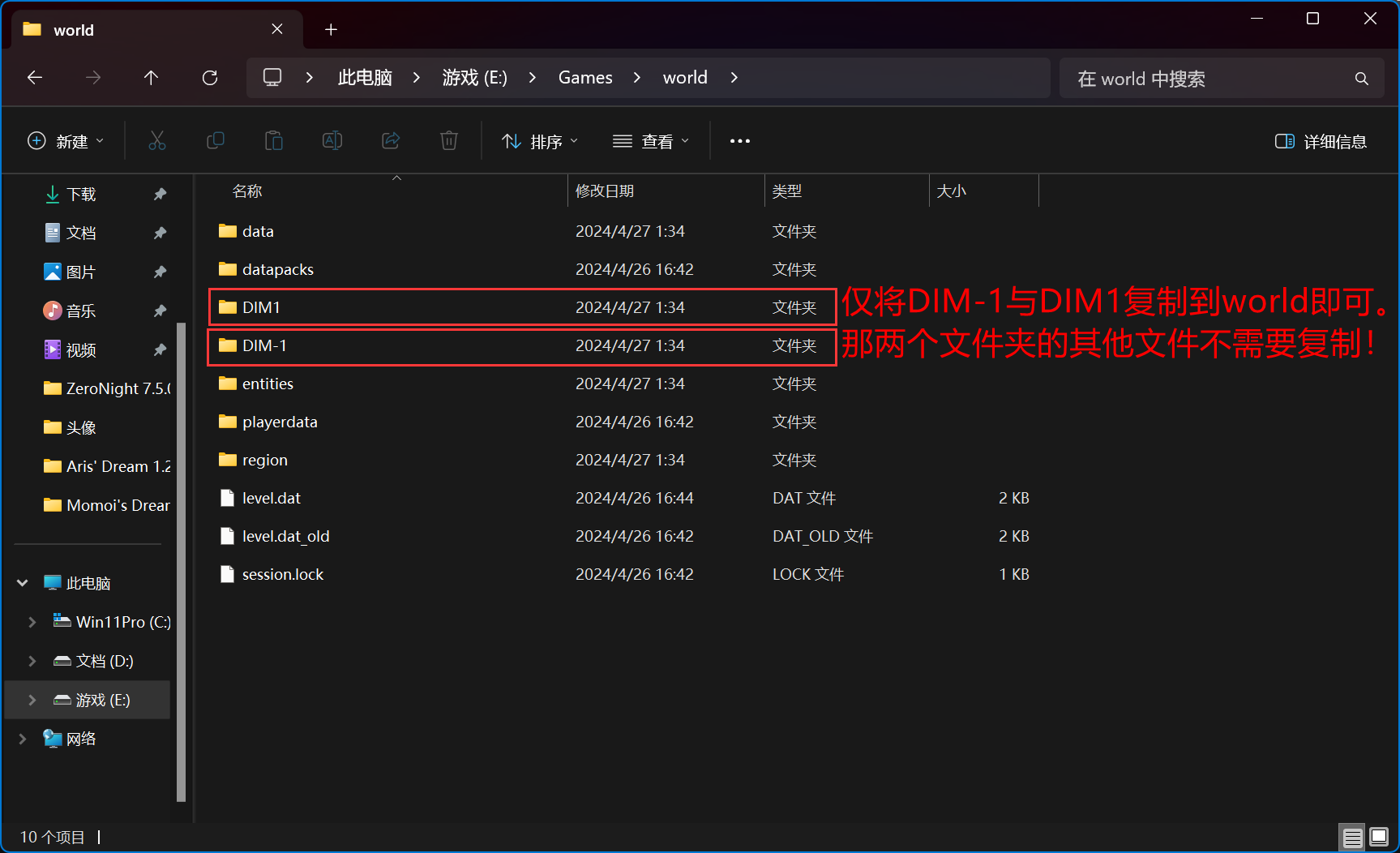Switch to details list view icon
This screenshot has height=853, width=1400.
(x=1352, y=837)
